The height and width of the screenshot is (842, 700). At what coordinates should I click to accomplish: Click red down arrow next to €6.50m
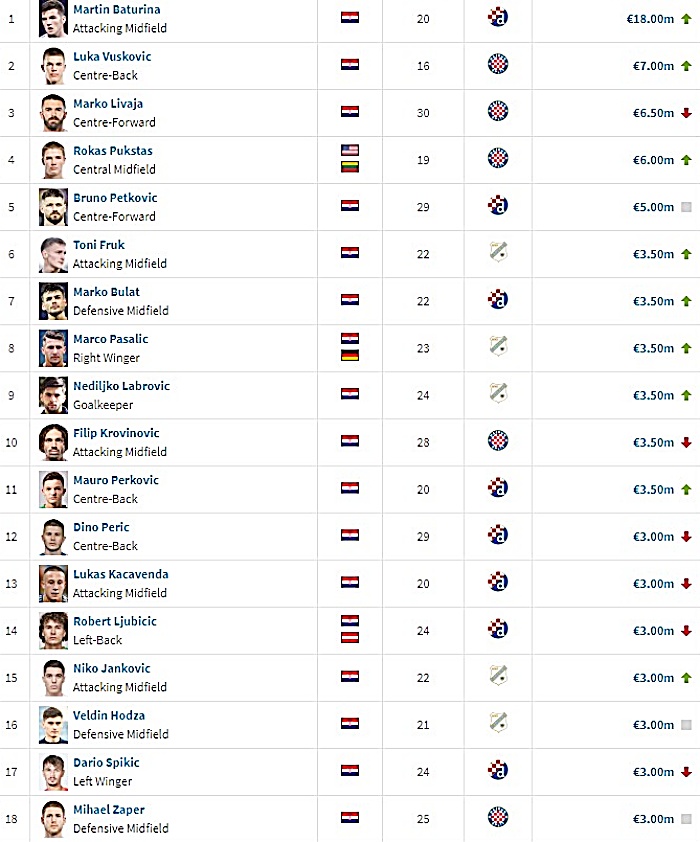click(686, 113)
